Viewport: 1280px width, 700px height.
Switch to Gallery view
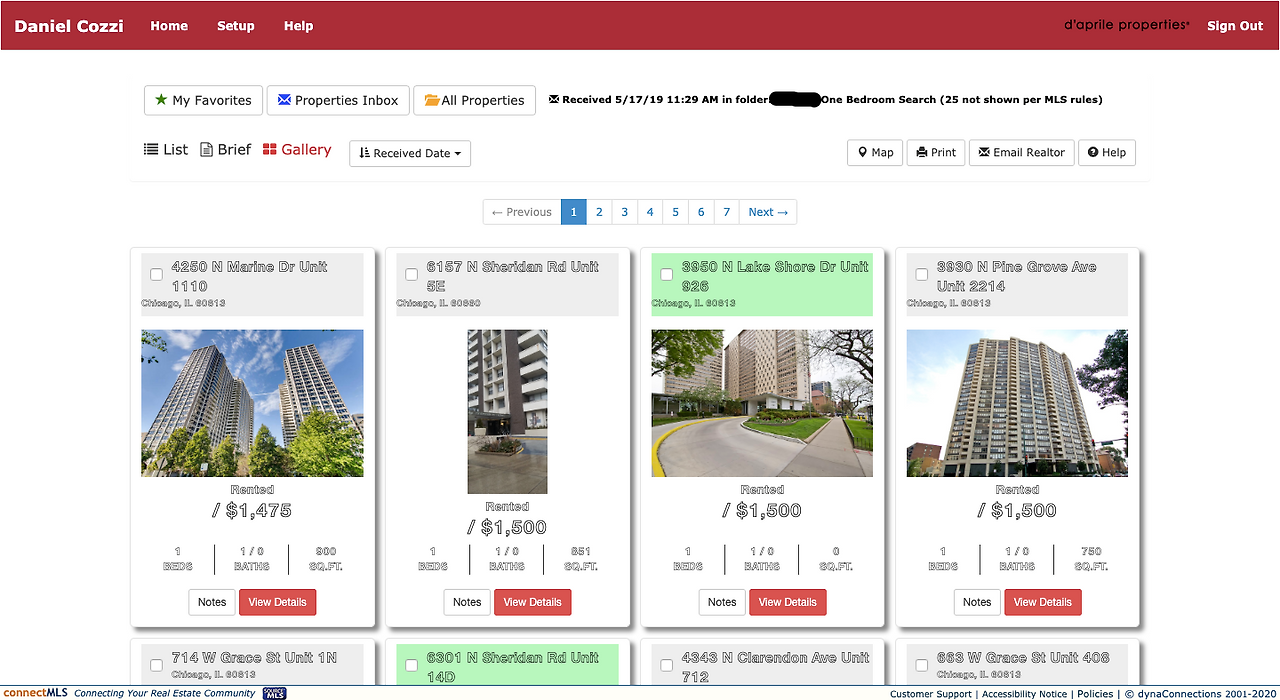tap(297, 150)
